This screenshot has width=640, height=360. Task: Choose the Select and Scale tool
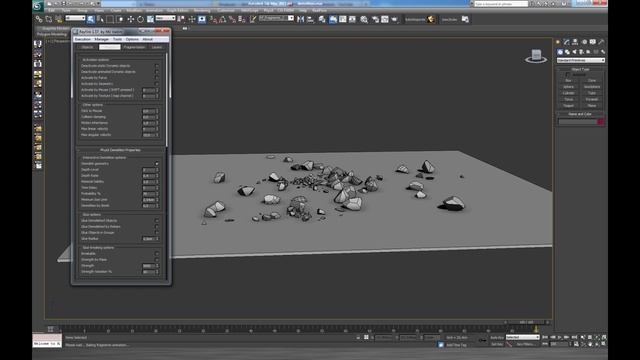pos(150,19)
